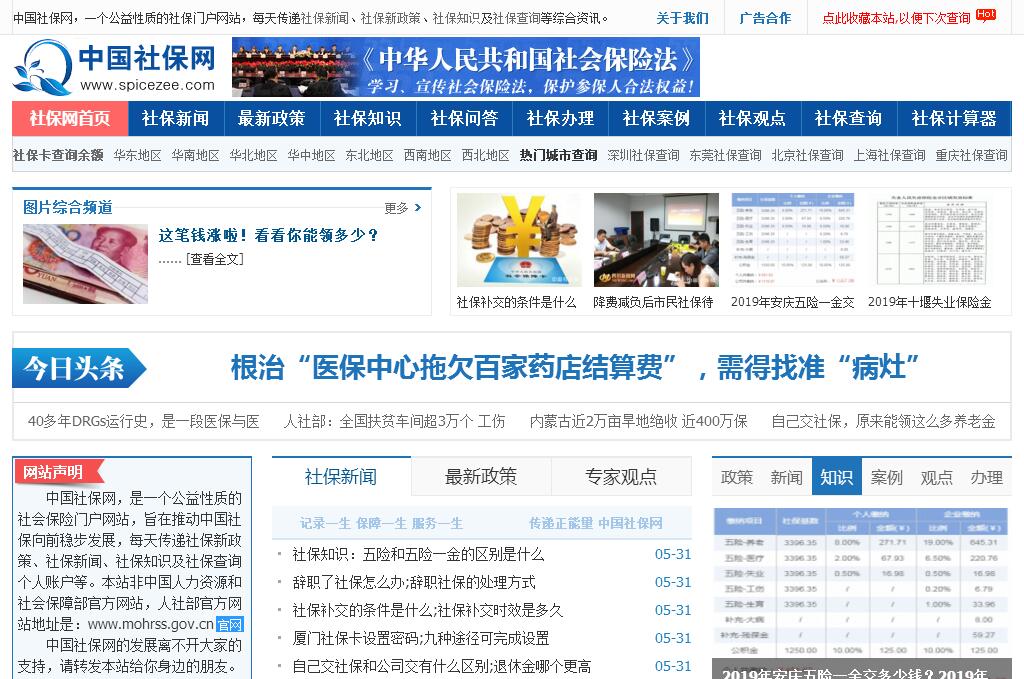This screenshot has width=1024, height=679.
Task: Switch to the 最新政策 tab
Action: (481, 477)
